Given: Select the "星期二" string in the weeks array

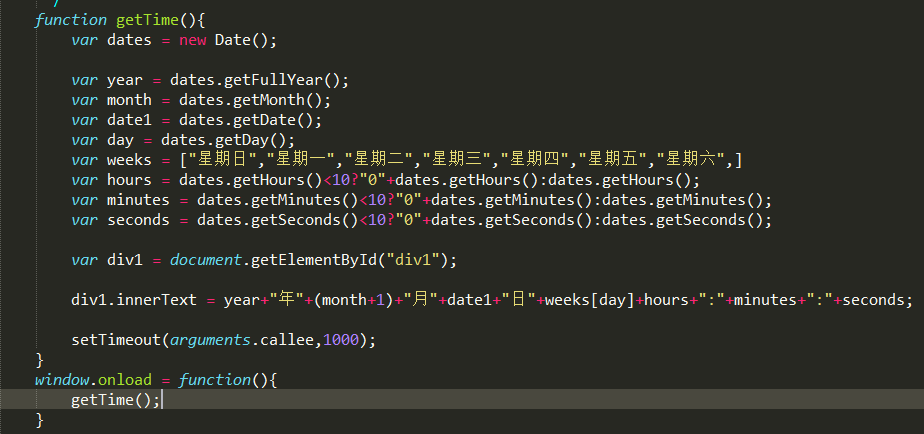Looking at the screenshot, I should click(380, 160).
